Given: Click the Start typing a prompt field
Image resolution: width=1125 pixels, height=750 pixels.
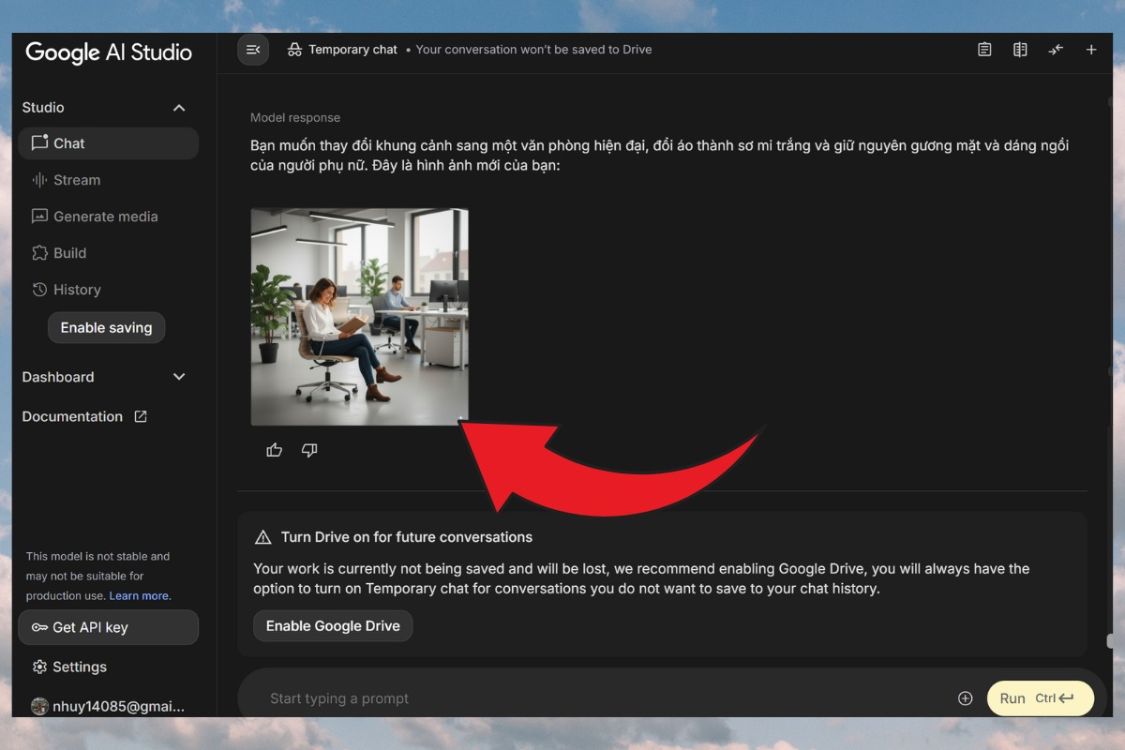Looking at the screenshot, I should click(600, 698).
